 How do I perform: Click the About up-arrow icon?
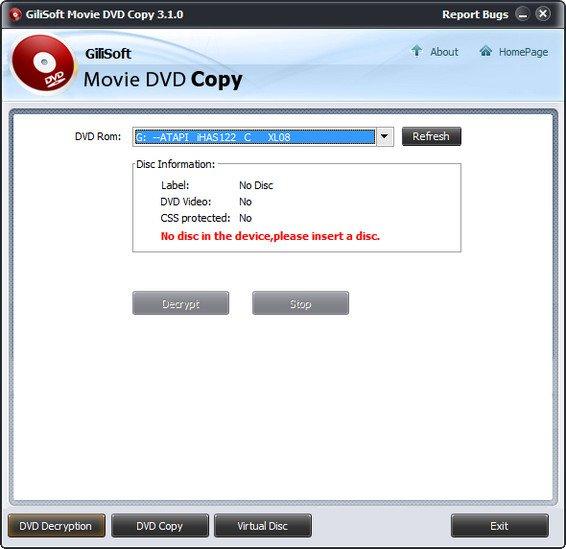click(417, 51)
